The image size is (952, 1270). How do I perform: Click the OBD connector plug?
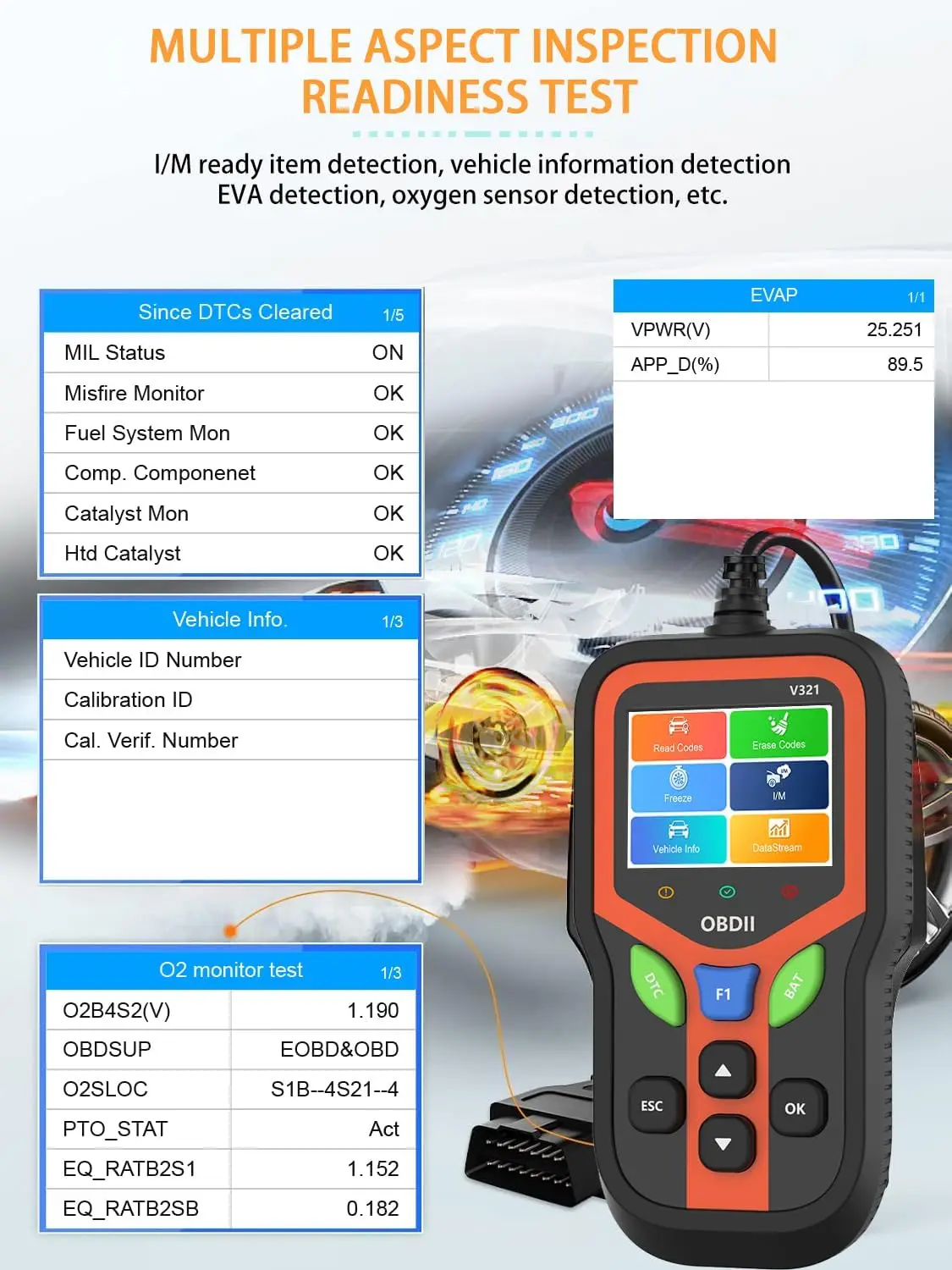[533, 1145]
